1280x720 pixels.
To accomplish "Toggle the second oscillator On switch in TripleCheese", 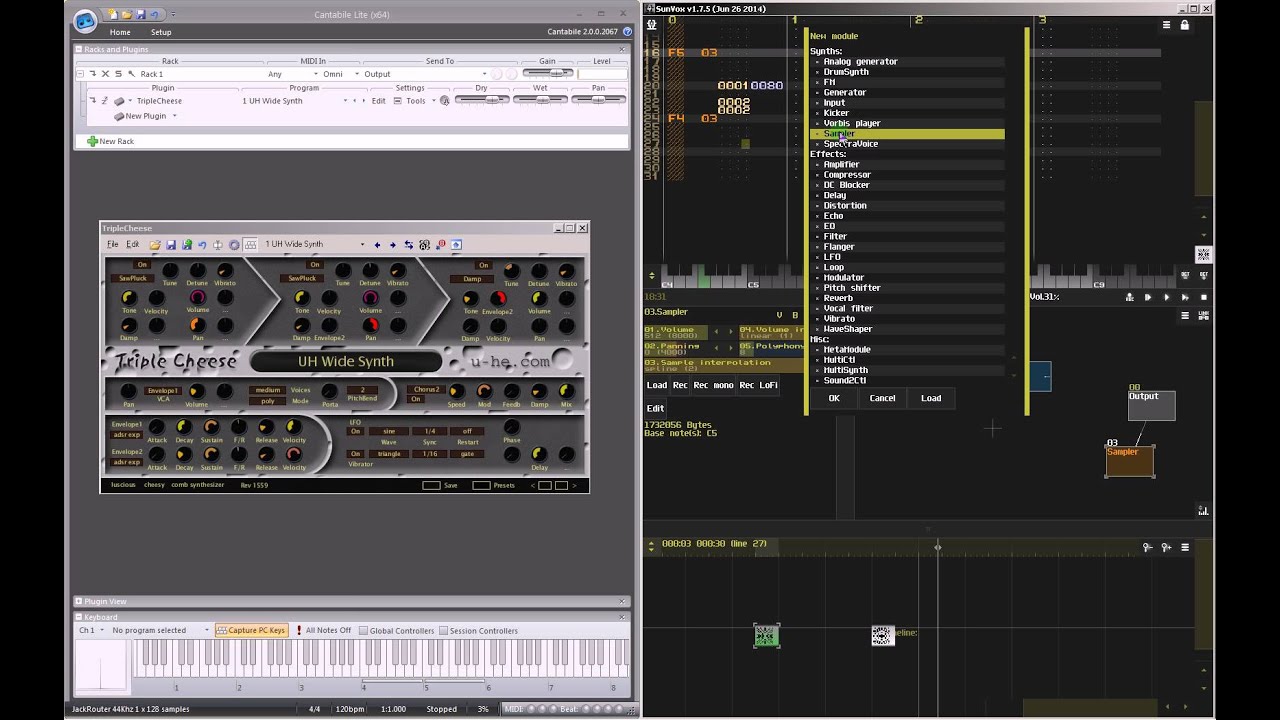I will [314, 265].
